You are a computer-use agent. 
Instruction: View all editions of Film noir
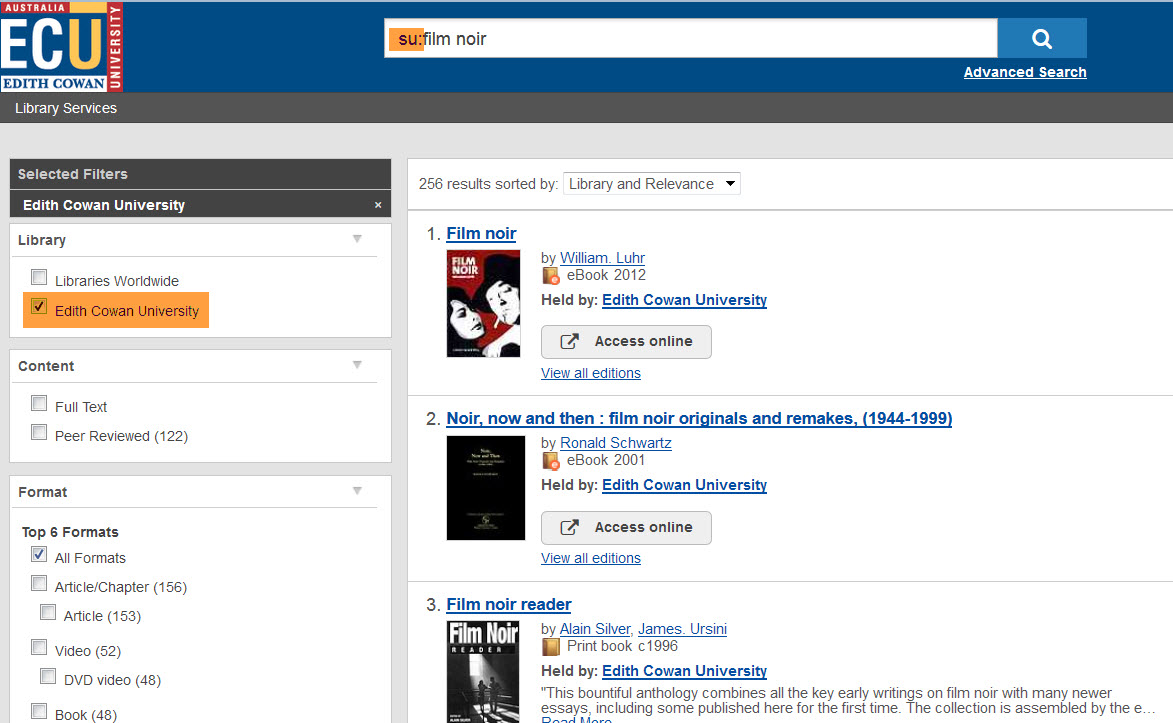[591, 373]
